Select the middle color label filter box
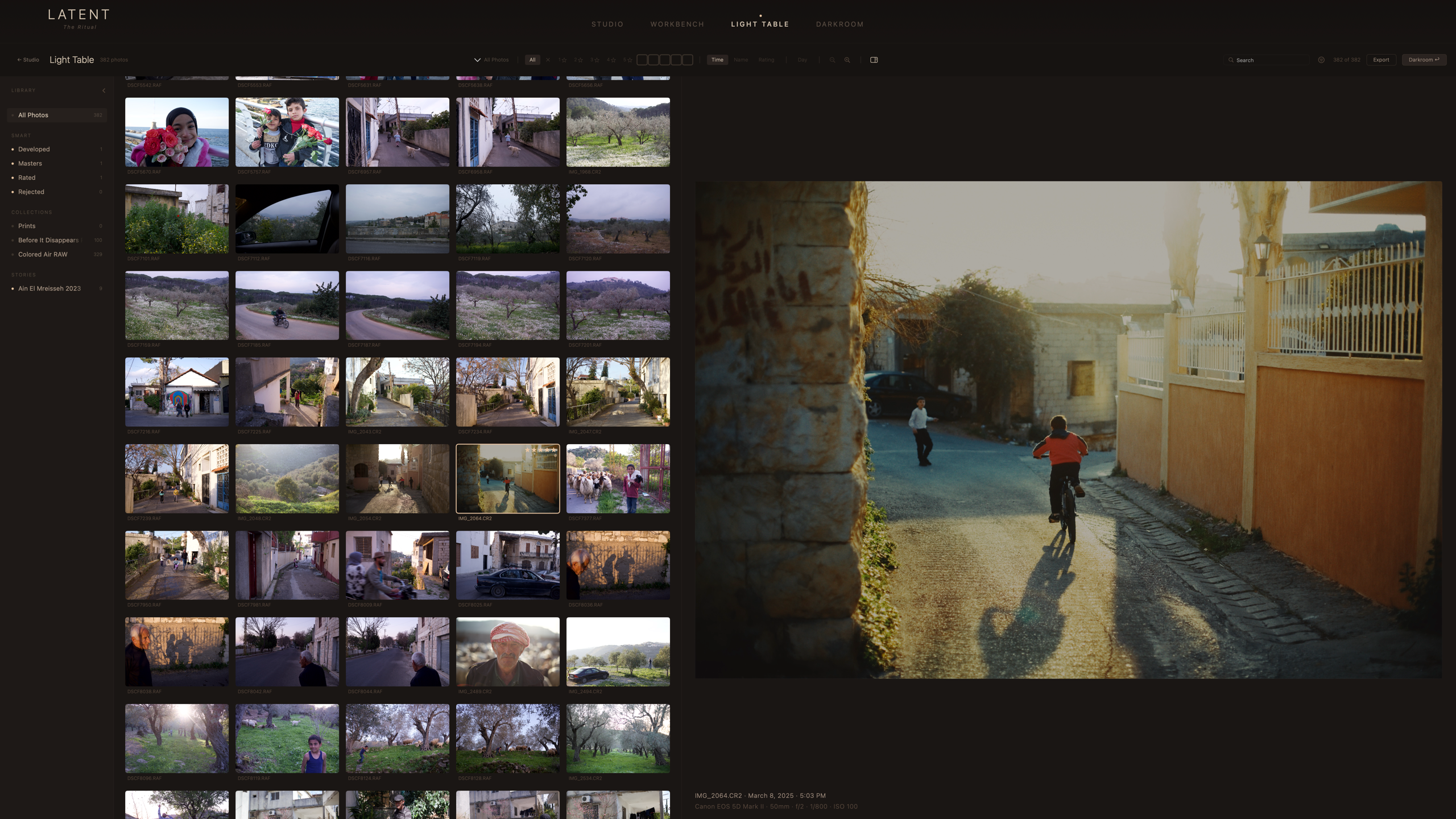 (x=665, y=60)
